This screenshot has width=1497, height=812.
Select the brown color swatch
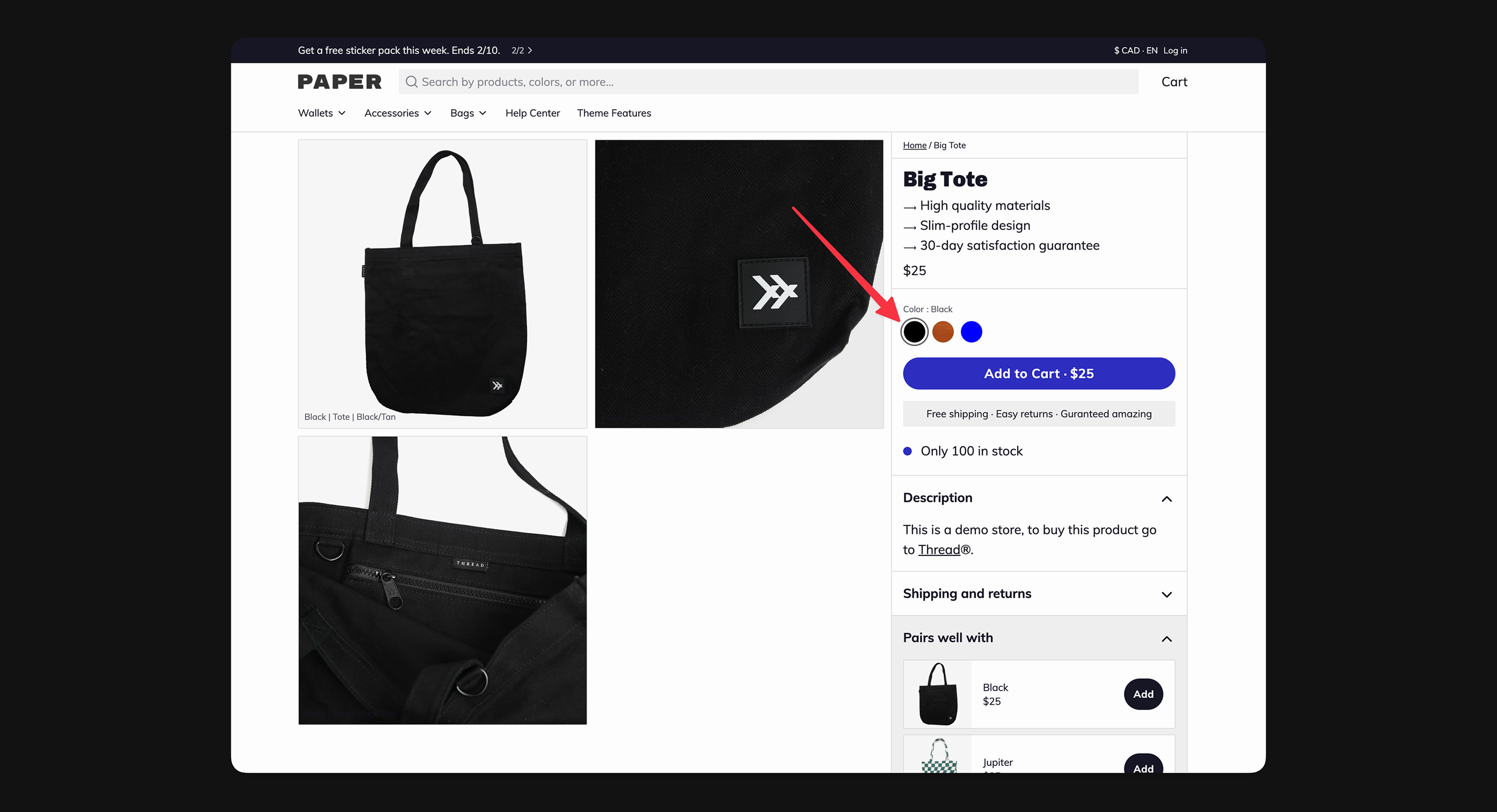[943, 332]
